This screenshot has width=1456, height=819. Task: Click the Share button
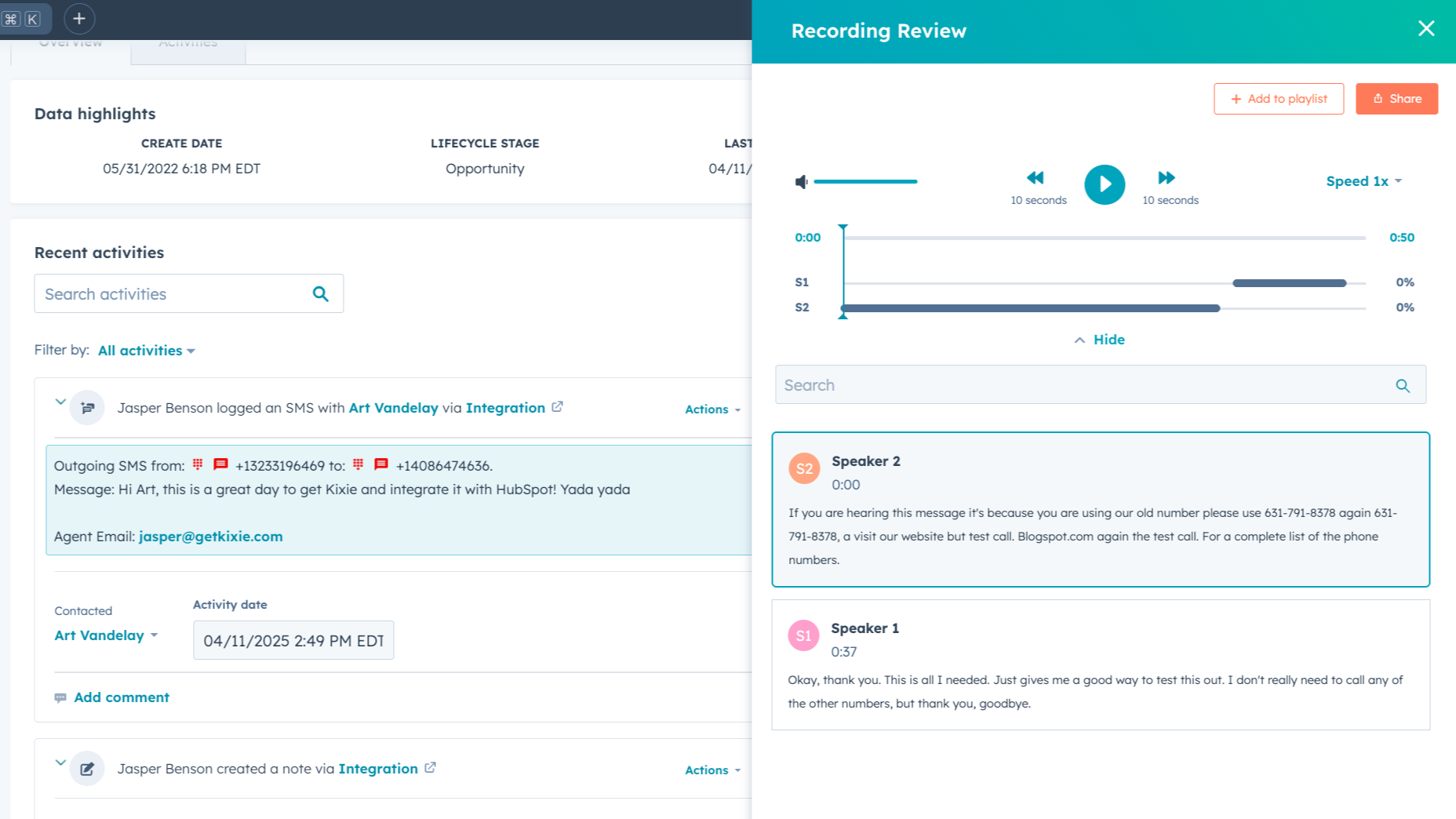point(1396,98)
